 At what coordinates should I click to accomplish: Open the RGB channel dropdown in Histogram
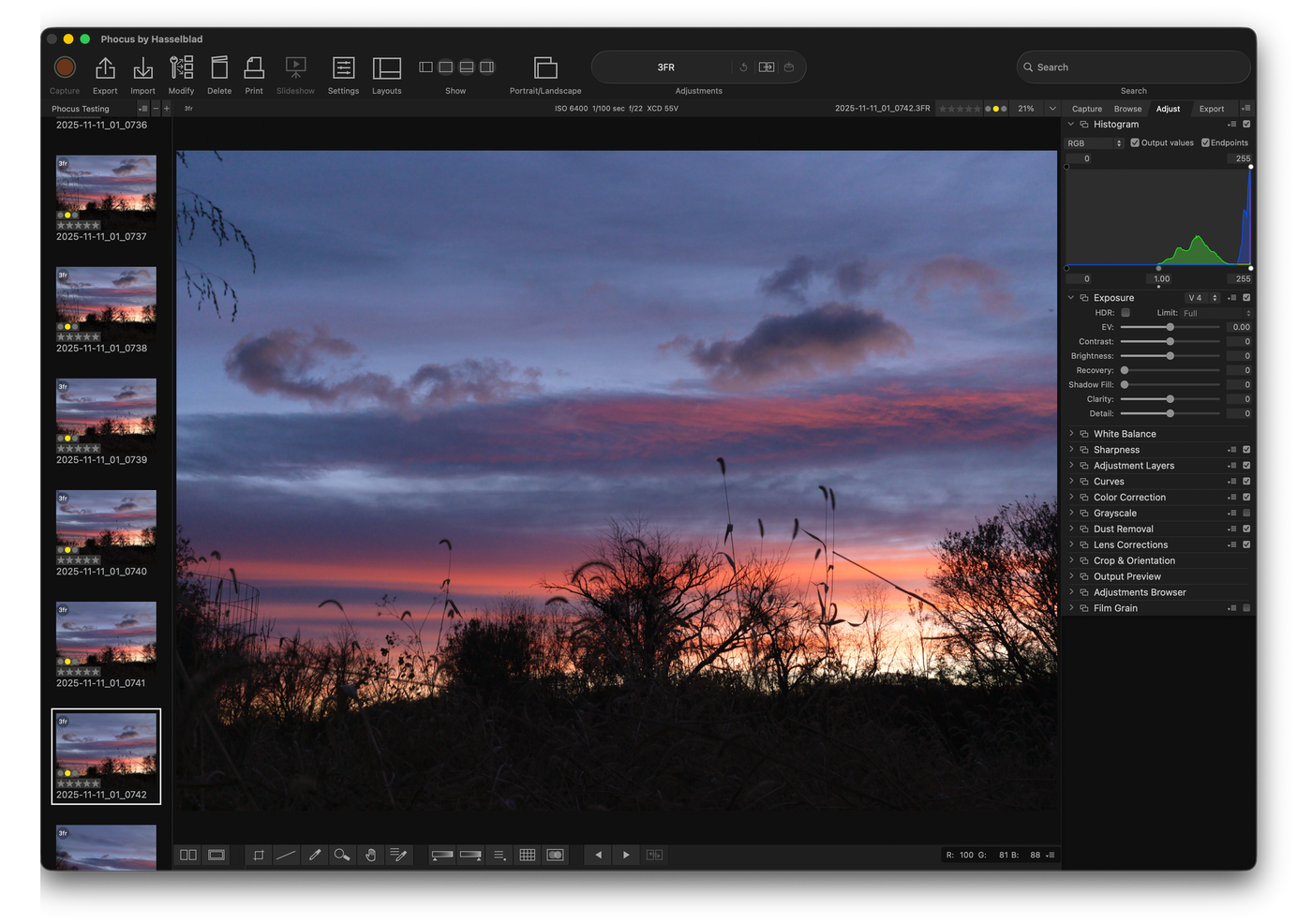click(x=1095, y=143)
